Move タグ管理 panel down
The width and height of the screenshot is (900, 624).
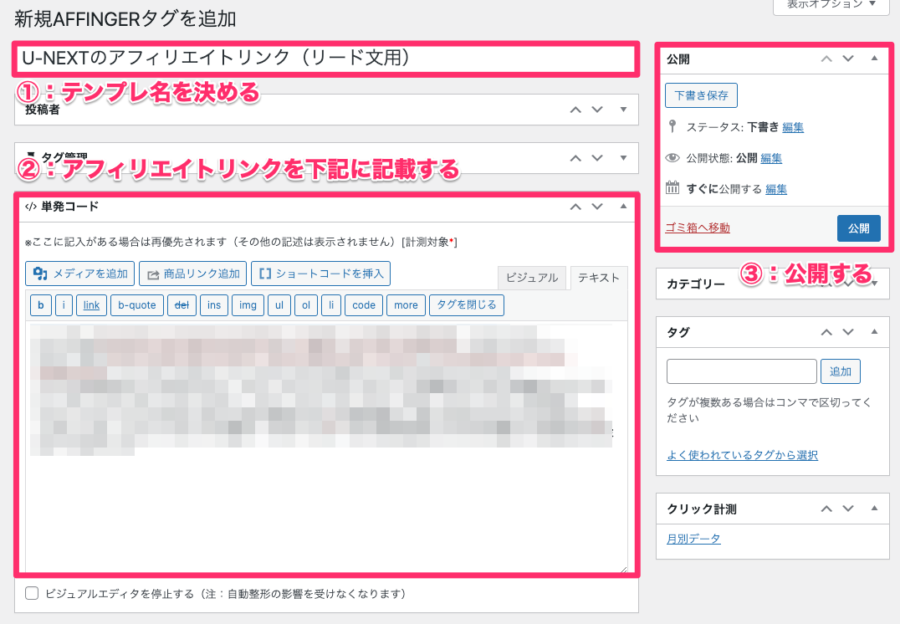click(598, 158)
